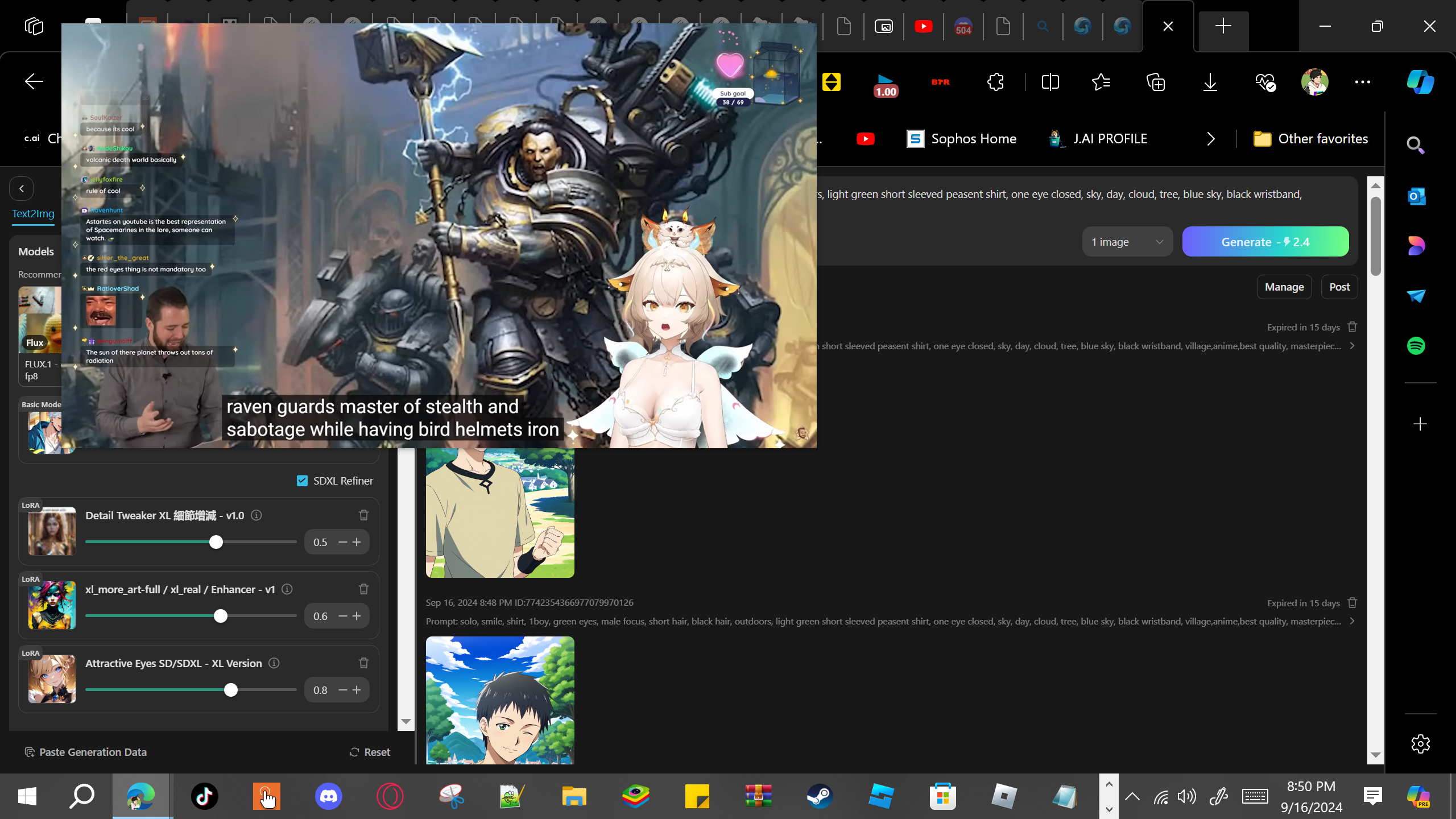Viewport: 1456px width, 819px height.
Task: Show info for xl_more_art-full Enhancer
Action: coord(287,589)
